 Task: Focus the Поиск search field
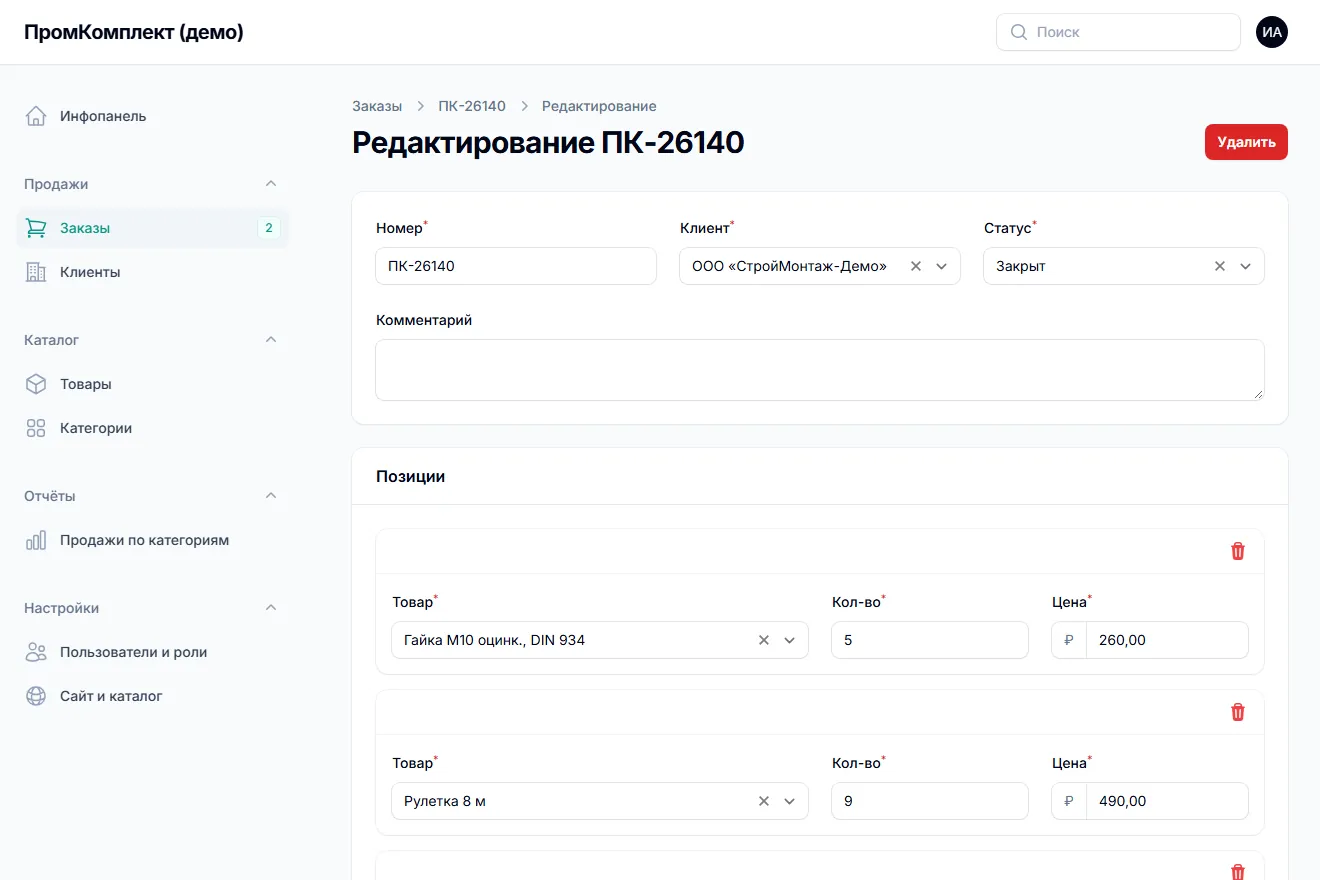coord(1118,32)
